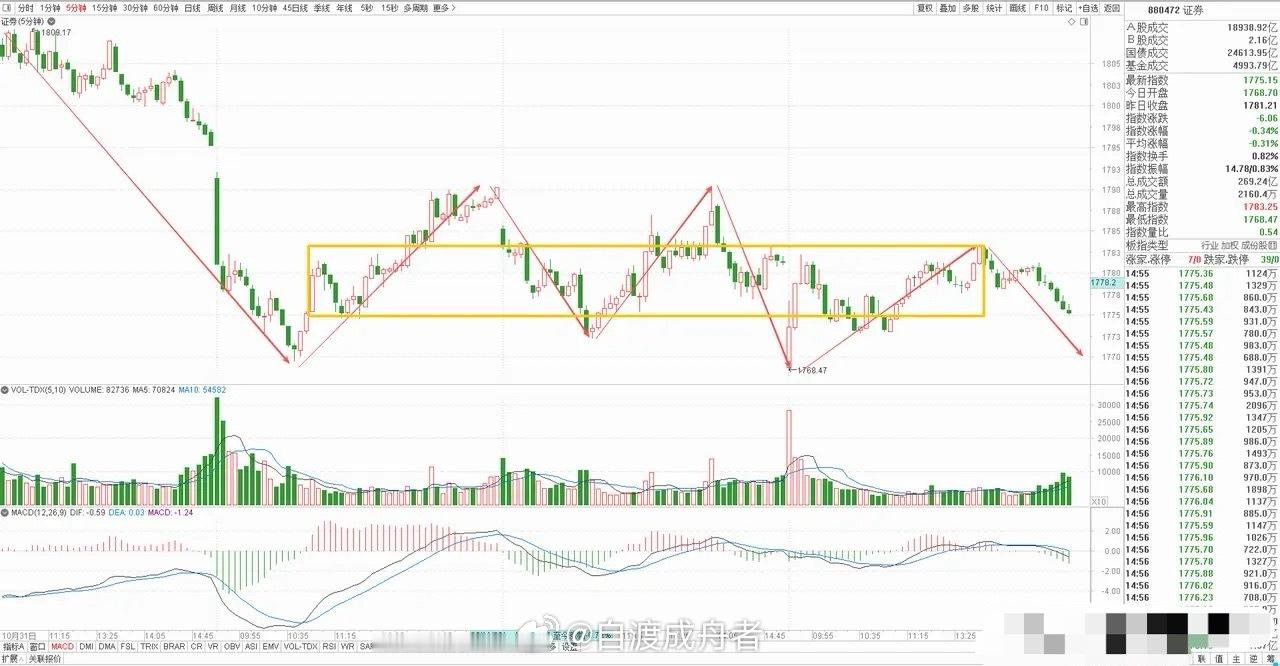Select the VR indicator tab
Image resolution: width=1280 pixels, height=666 pixels.
[x=213, y=647]
